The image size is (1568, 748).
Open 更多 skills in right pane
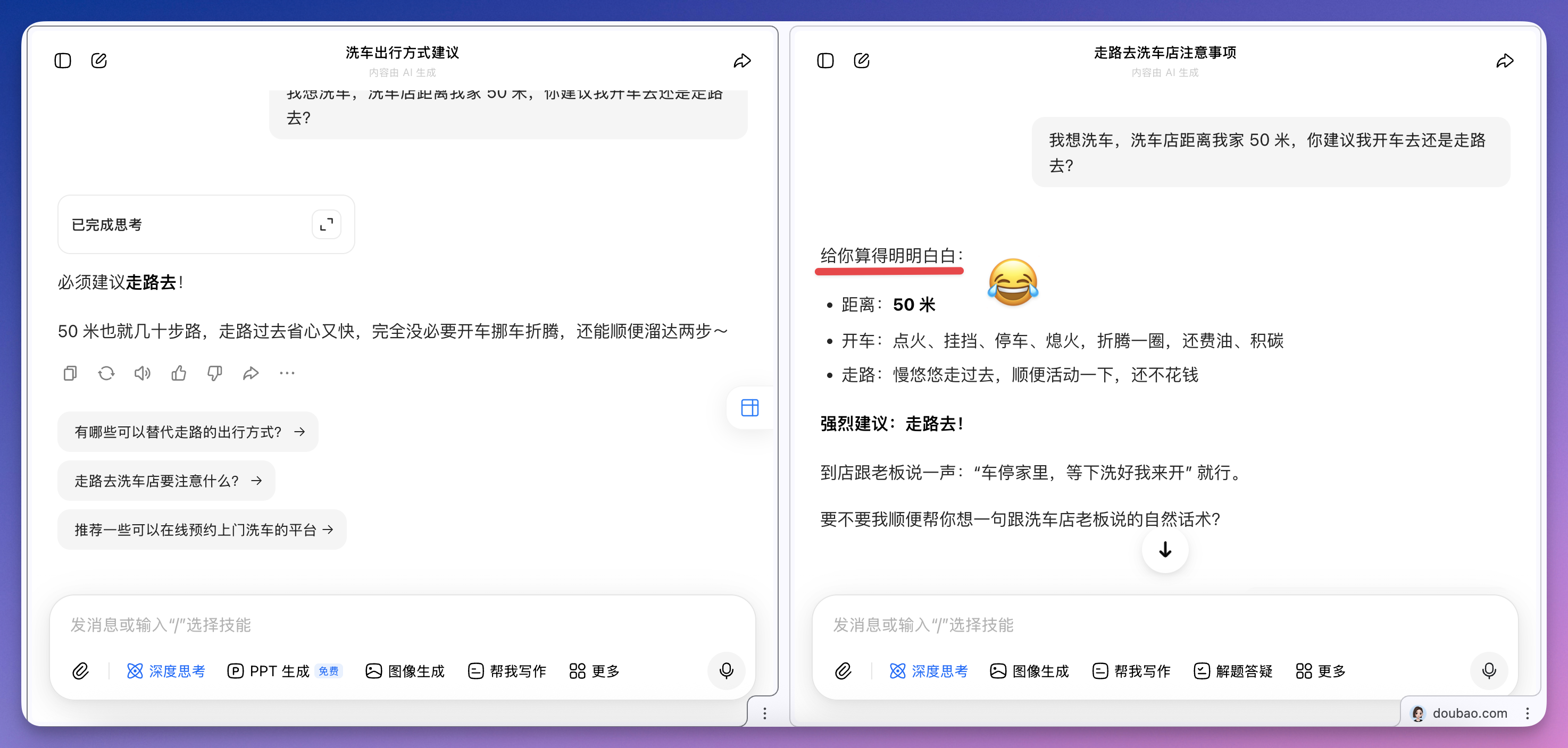(x=1321, y=671)
